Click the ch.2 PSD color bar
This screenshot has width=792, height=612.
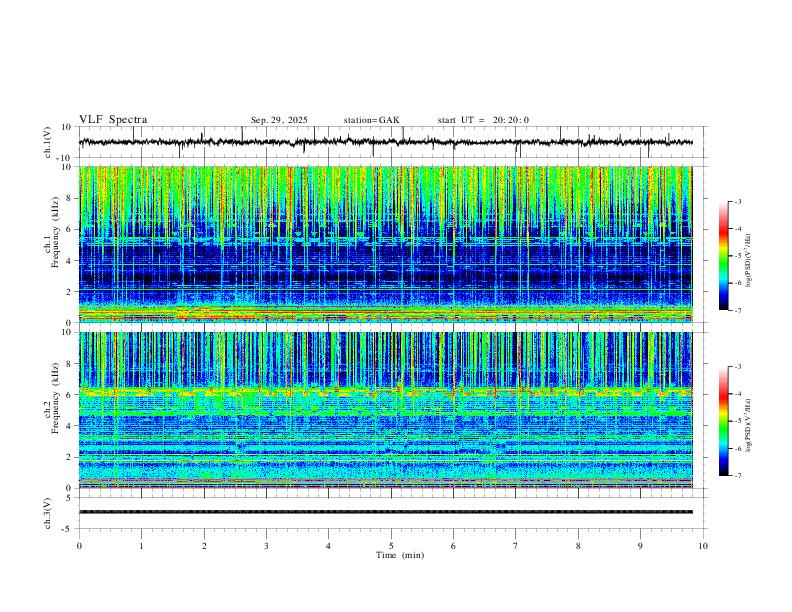pyautogui.click(x=723, y=421)
